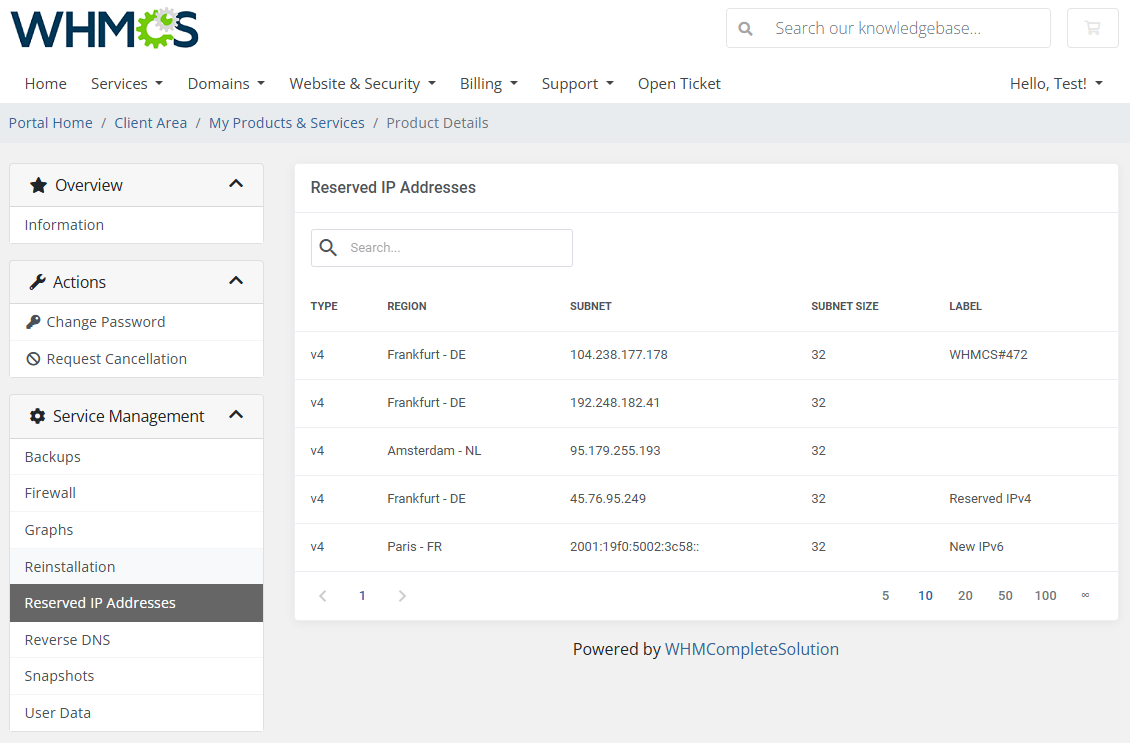Click the knowledgebase search magnifier icon
Image resolution: width=1130 pixels, height=743 pixels.
coord(745,28)
